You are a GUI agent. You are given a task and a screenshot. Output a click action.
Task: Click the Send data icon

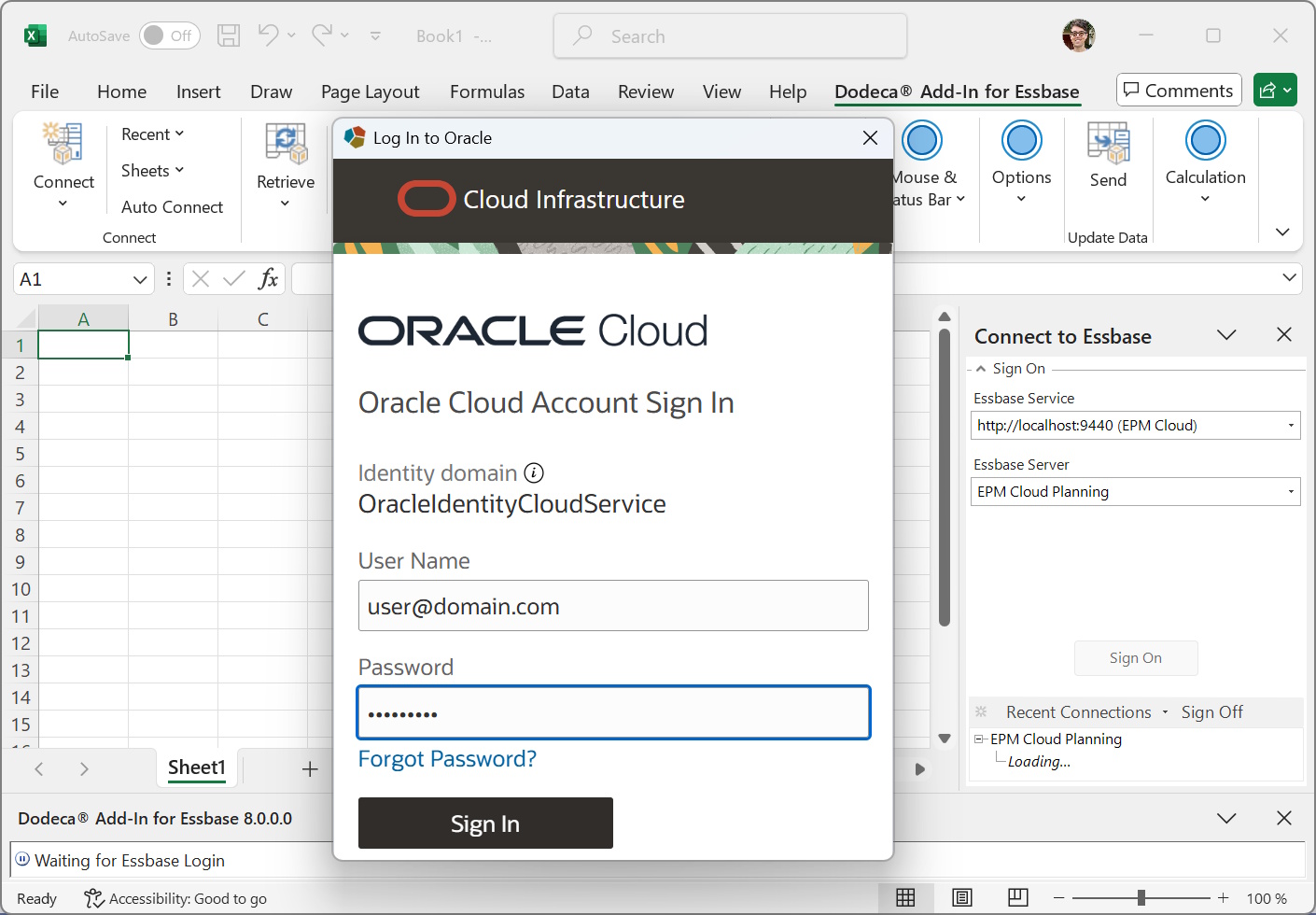pyautogui.click(x=1108, y=143)
